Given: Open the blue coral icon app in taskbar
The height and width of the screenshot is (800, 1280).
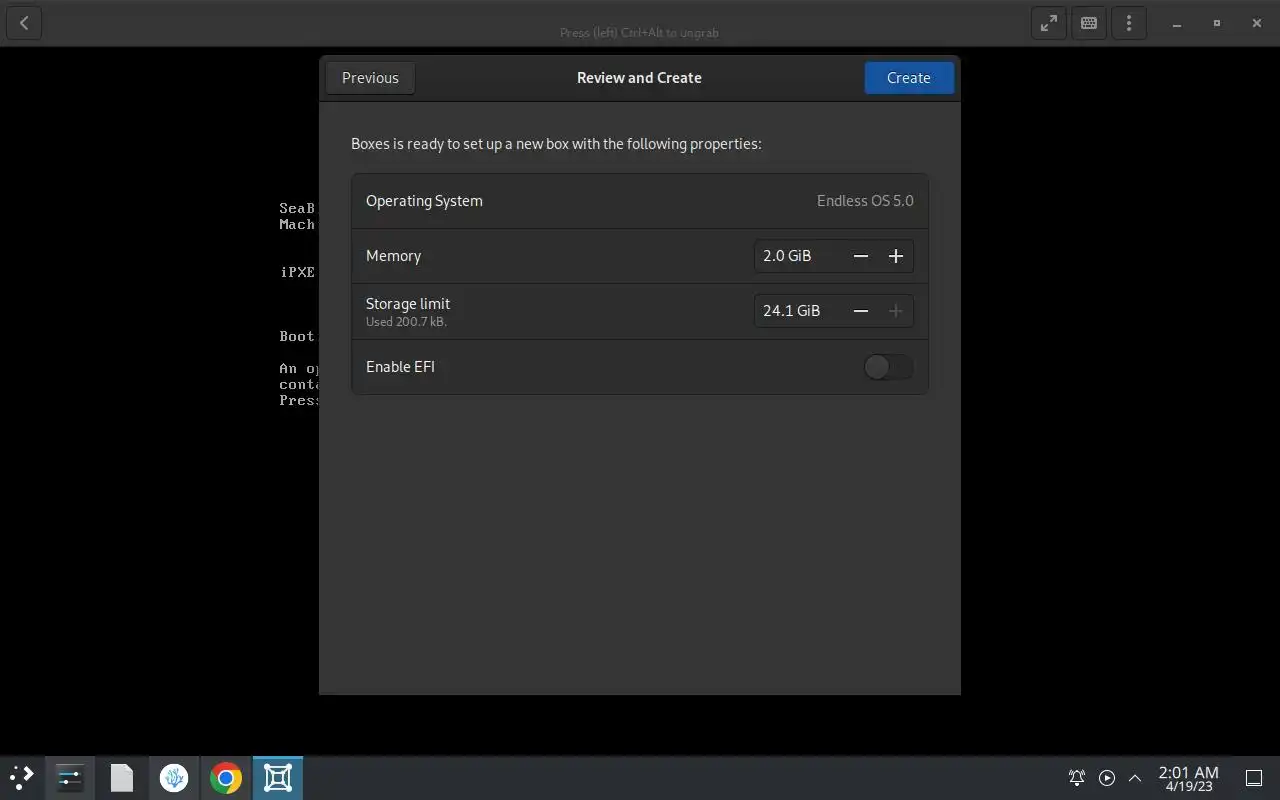Looking at the screenshot, I should click(x=174, y=777).
